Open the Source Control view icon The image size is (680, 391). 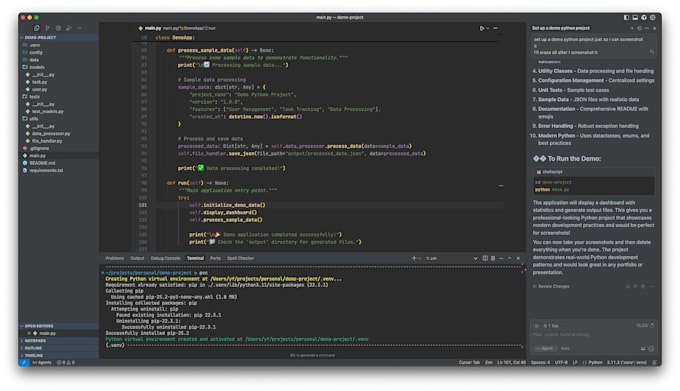click(47, 28)
